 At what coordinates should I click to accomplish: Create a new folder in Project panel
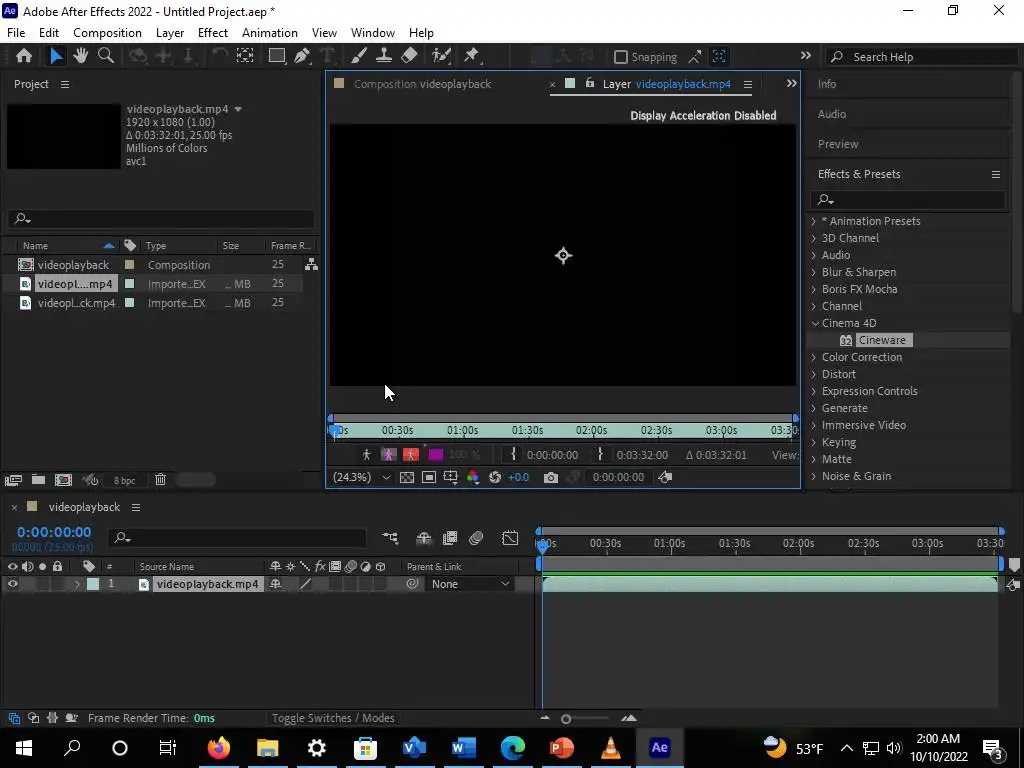tap(39, 480)
